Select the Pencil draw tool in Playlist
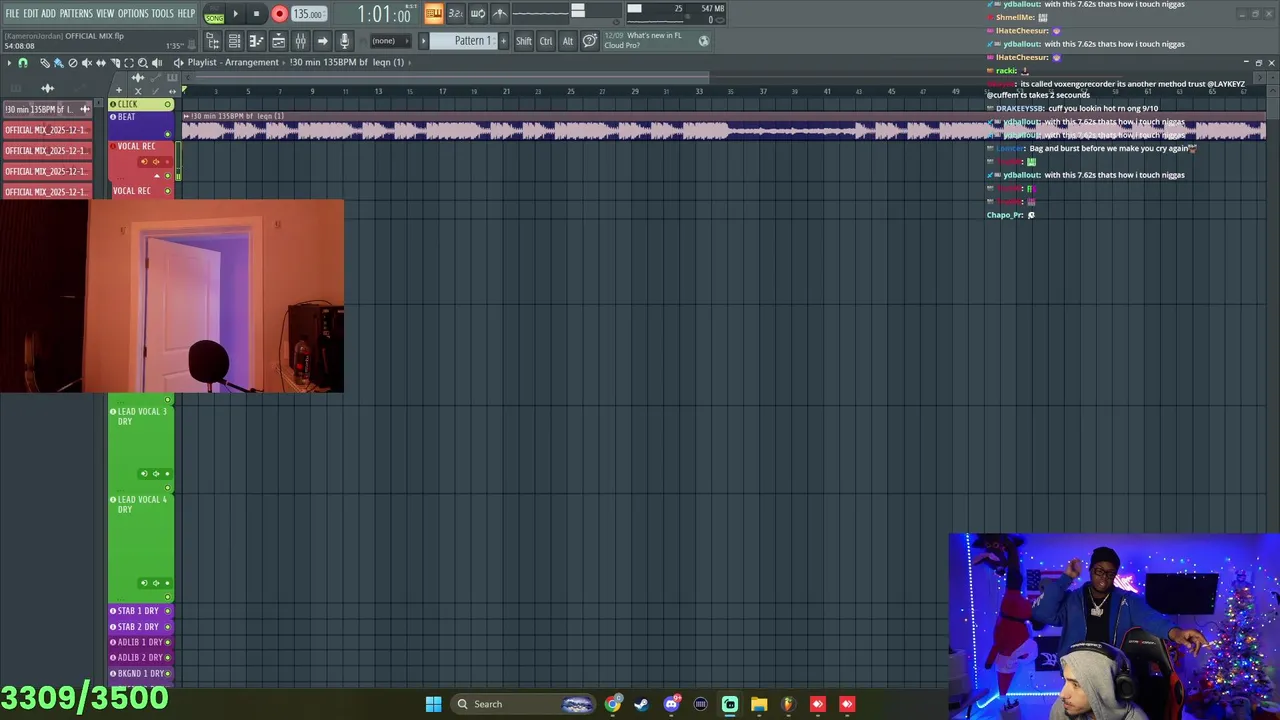Viewport: 1280px width, 720px height. (44, 62)
